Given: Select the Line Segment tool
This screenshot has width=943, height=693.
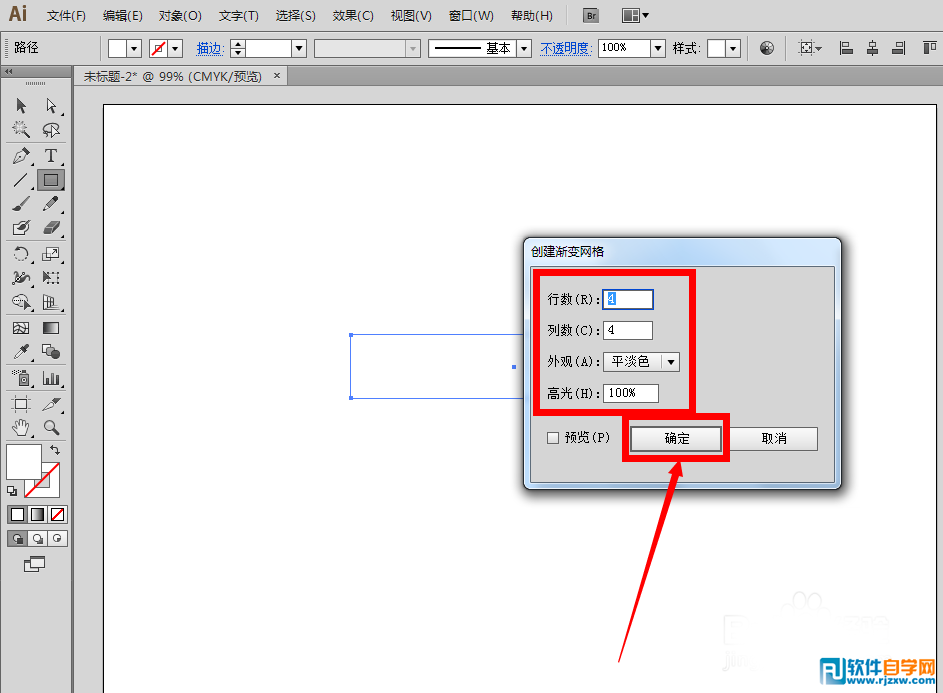Looking at the screenshot, I should coord(21,180).
